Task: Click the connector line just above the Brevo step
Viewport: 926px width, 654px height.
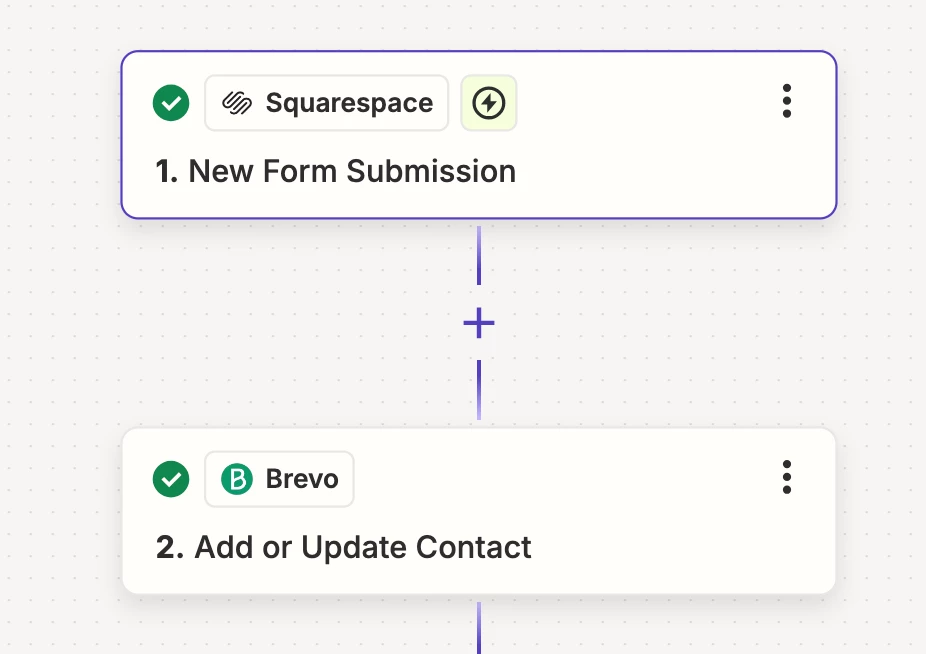Action: click(x=479, y=390)
